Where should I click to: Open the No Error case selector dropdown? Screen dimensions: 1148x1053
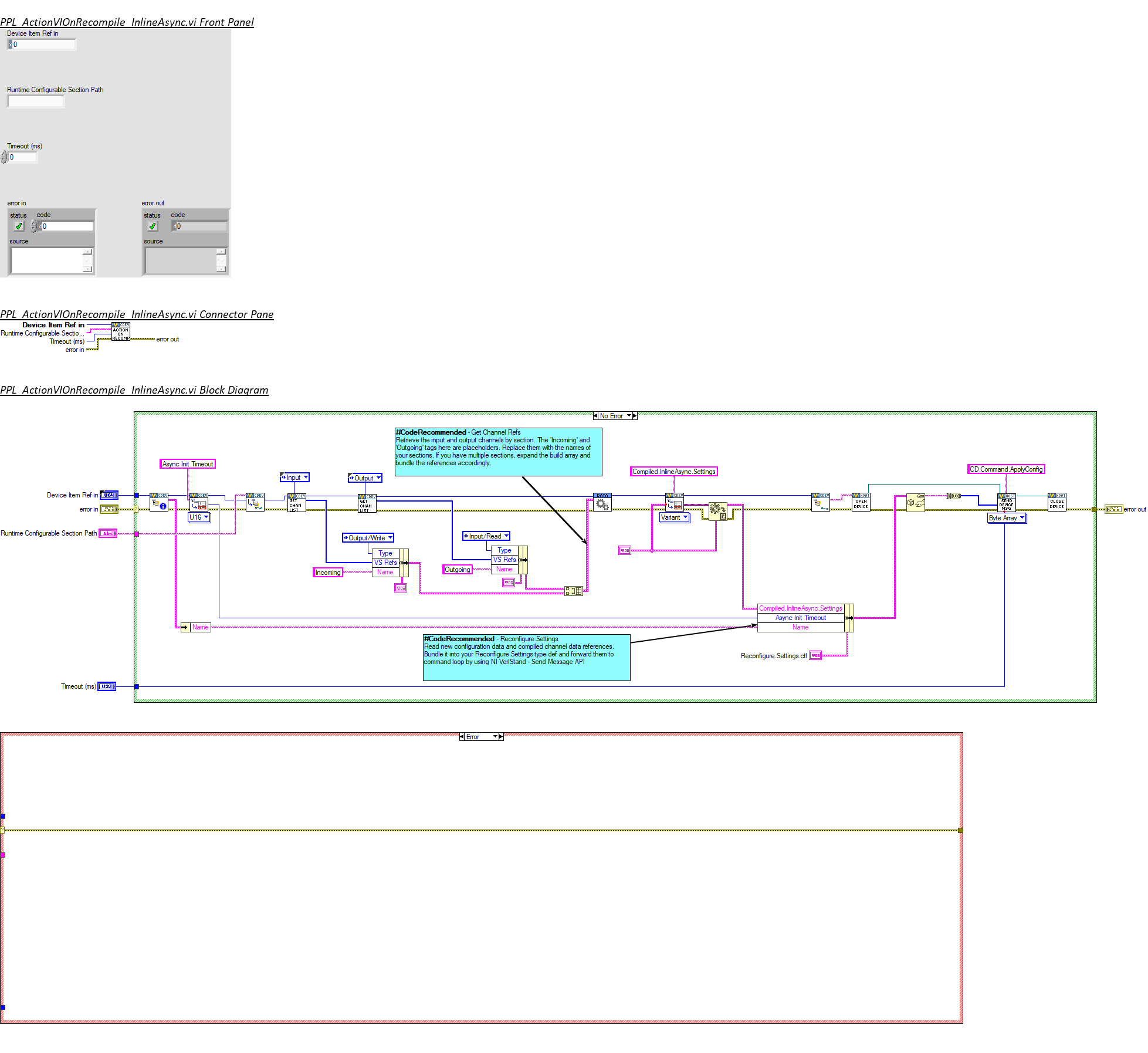[629, 416]
